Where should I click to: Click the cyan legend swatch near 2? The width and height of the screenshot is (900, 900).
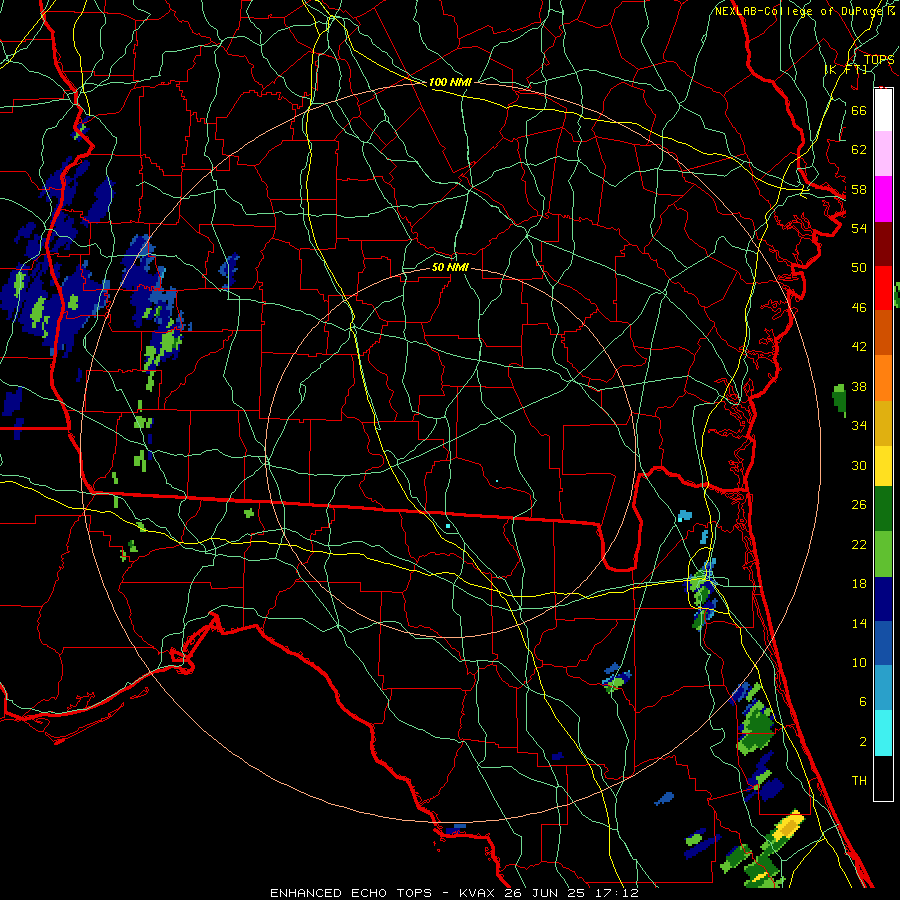[883, 733]
